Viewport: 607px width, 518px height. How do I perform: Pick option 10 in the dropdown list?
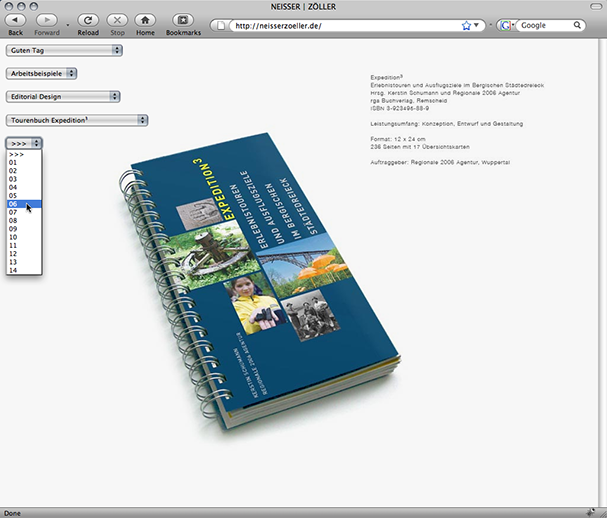pyautogui.click(x=14, y=236)
